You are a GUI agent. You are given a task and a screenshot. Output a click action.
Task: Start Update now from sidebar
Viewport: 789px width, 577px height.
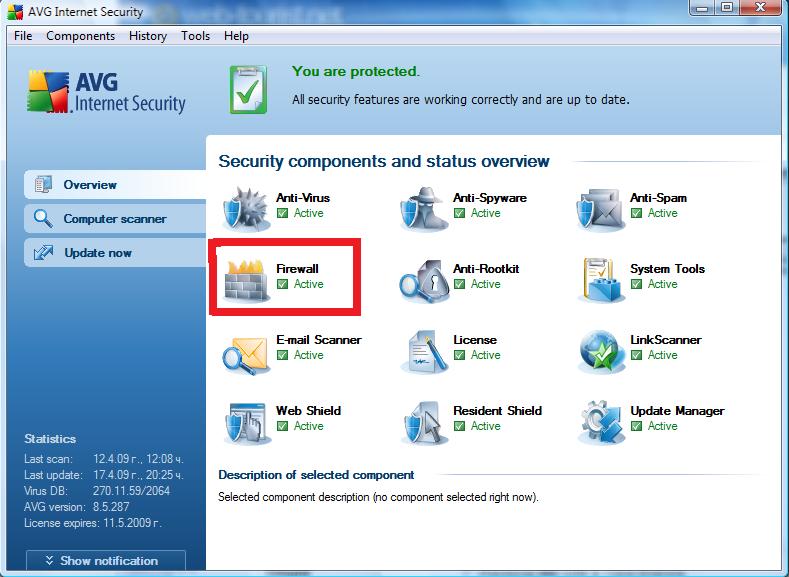pyautogui.click(x=115, y=253)
